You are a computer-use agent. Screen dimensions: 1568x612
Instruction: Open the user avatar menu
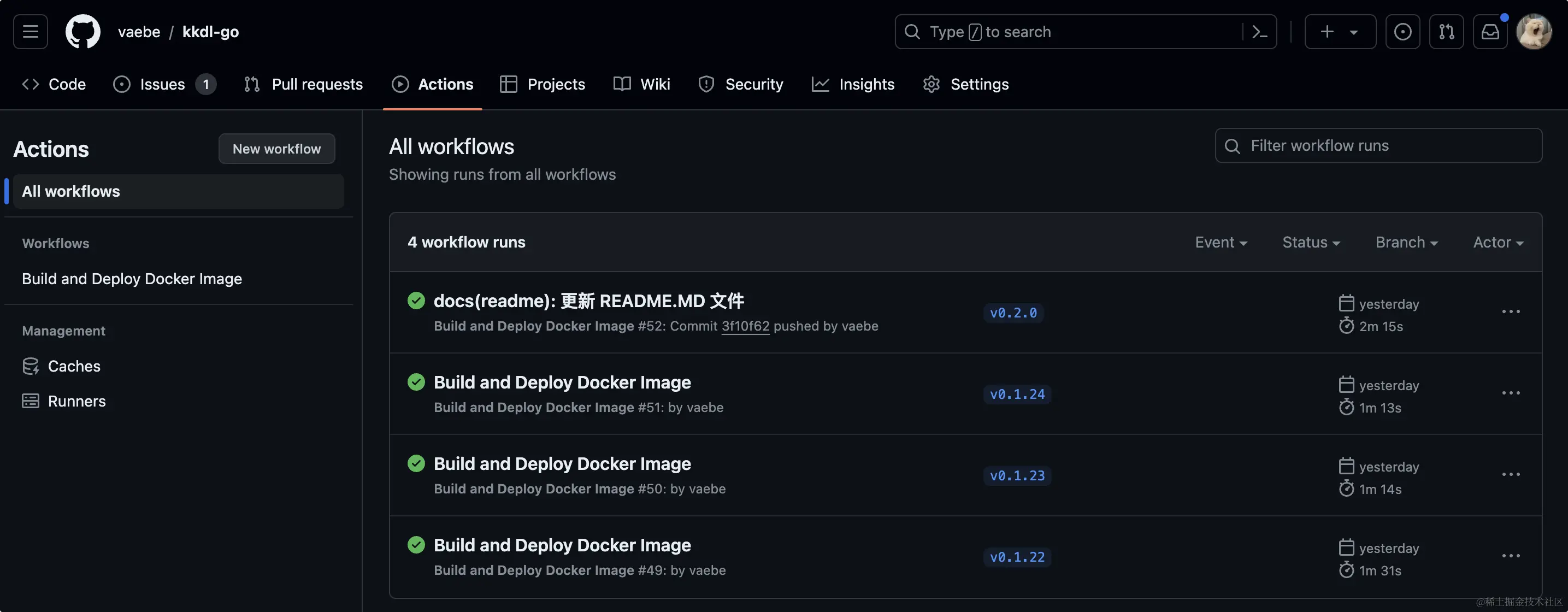pyautogui.click(x=1534, y=32)
